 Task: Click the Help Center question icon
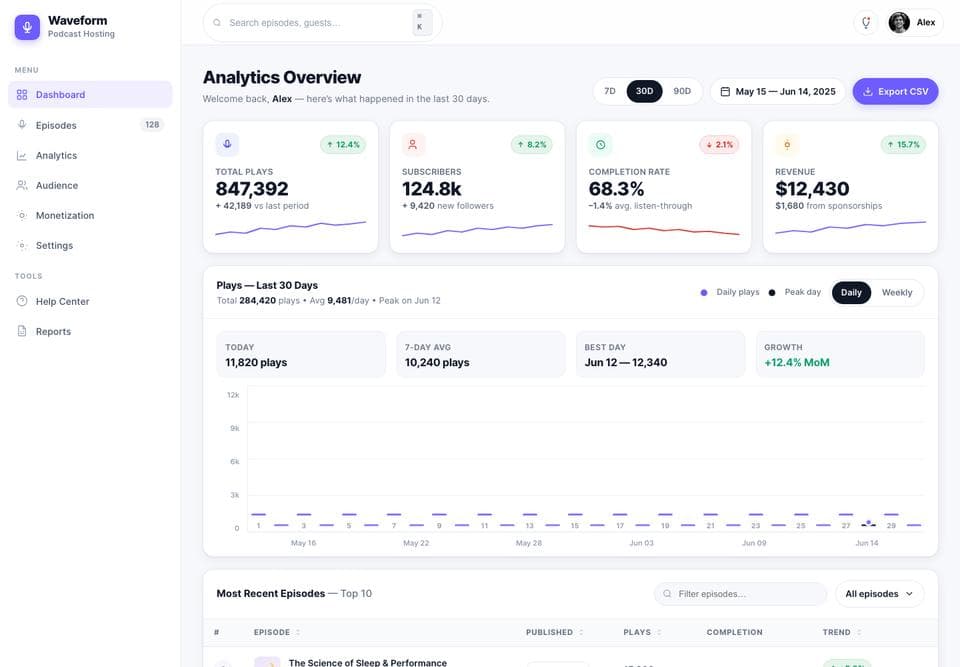[22, 301]
